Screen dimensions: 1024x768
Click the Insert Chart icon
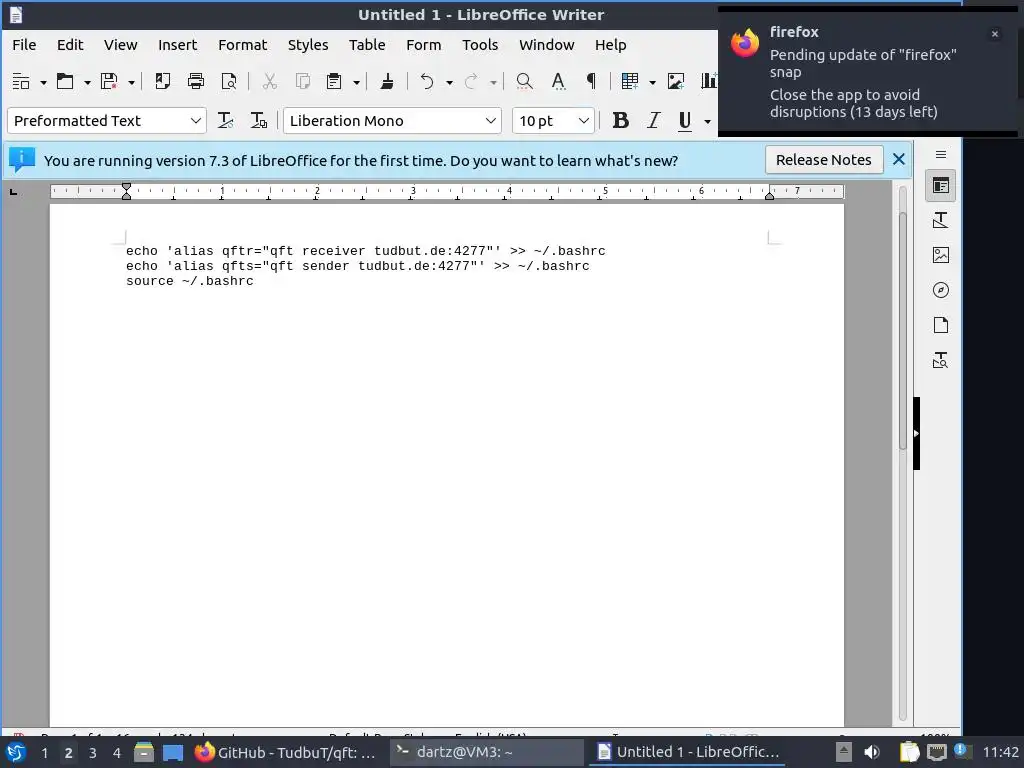point(709,82)
